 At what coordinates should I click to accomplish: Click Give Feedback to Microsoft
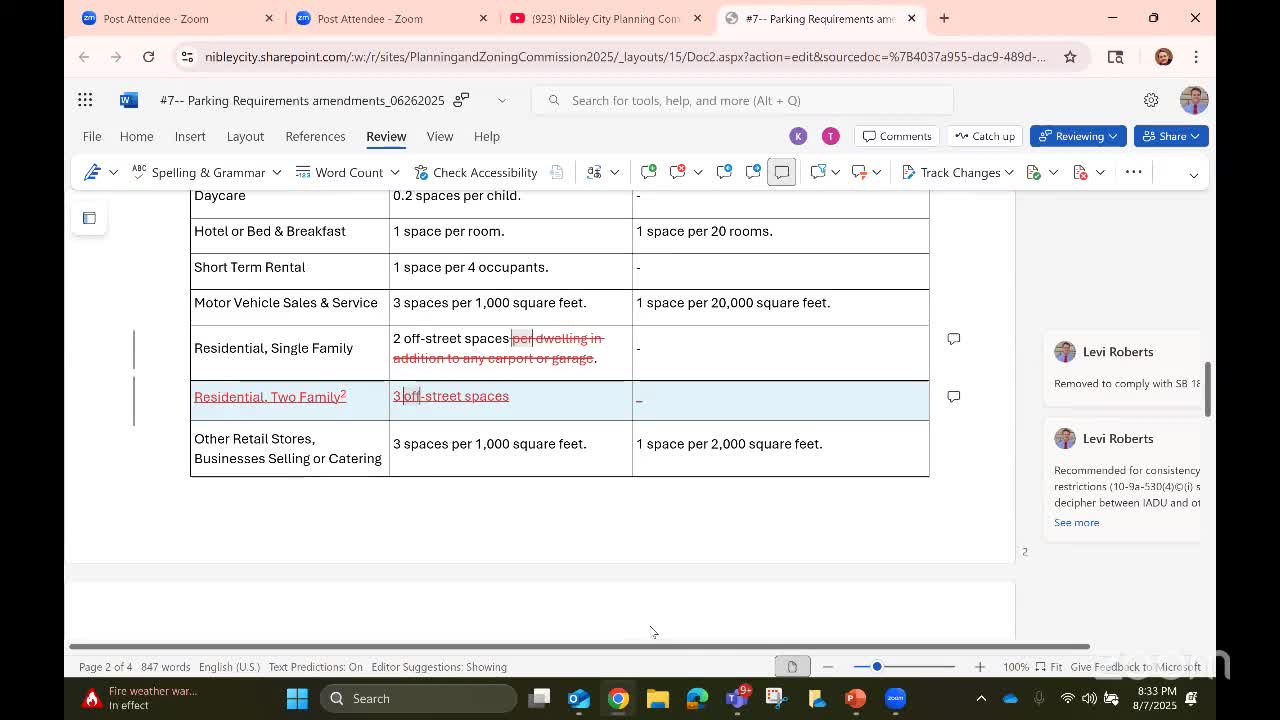tap(1135, 667)
